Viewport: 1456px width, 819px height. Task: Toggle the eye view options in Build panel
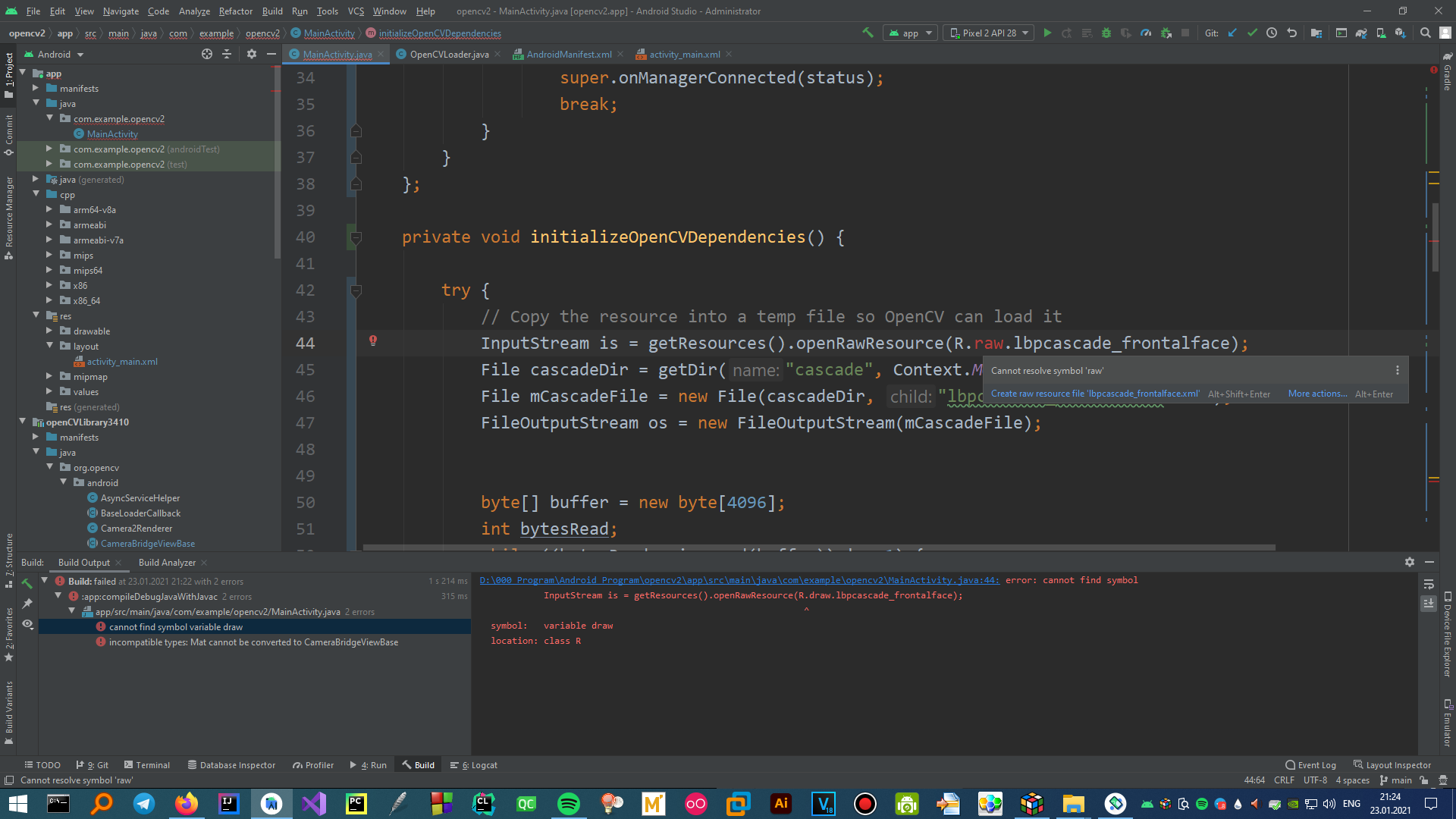click(27, 624)
